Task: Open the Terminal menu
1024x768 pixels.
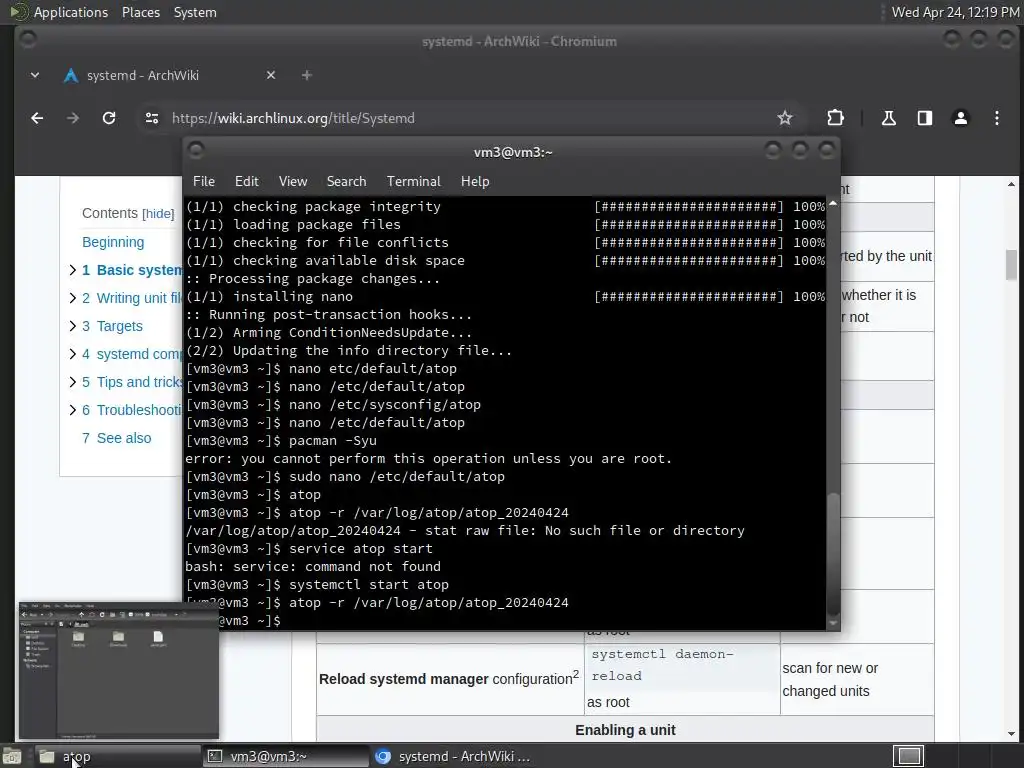Action: [413, 182]
